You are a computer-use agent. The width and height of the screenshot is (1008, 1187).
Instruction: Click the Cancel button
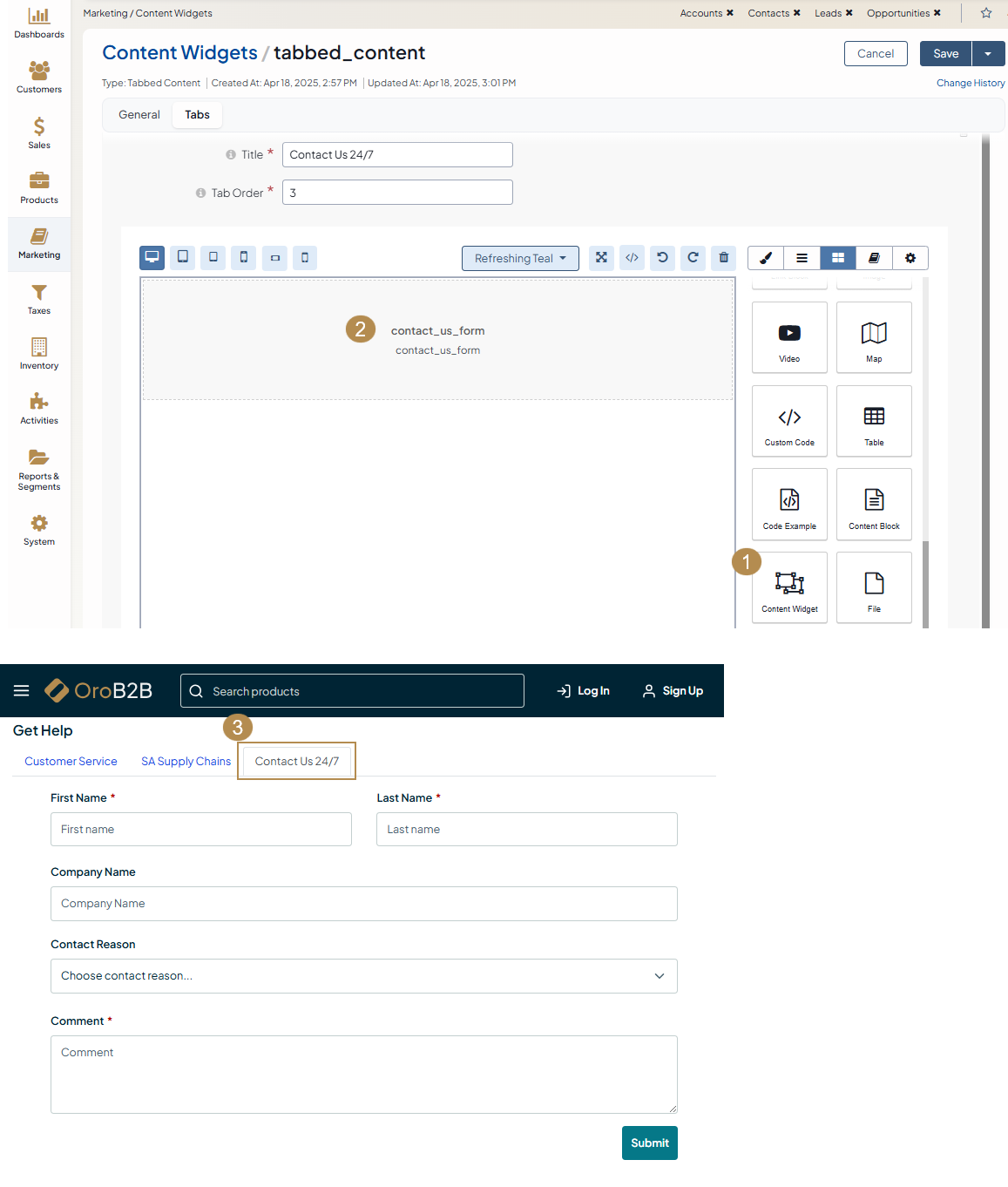876,54
